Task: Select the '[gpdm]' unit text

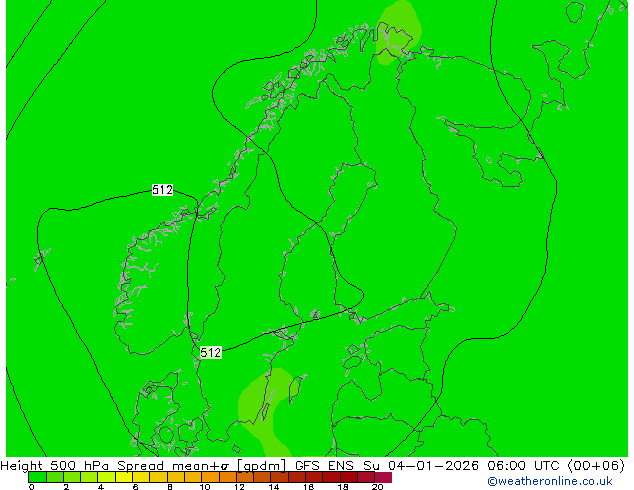Action: coord(261,466)
